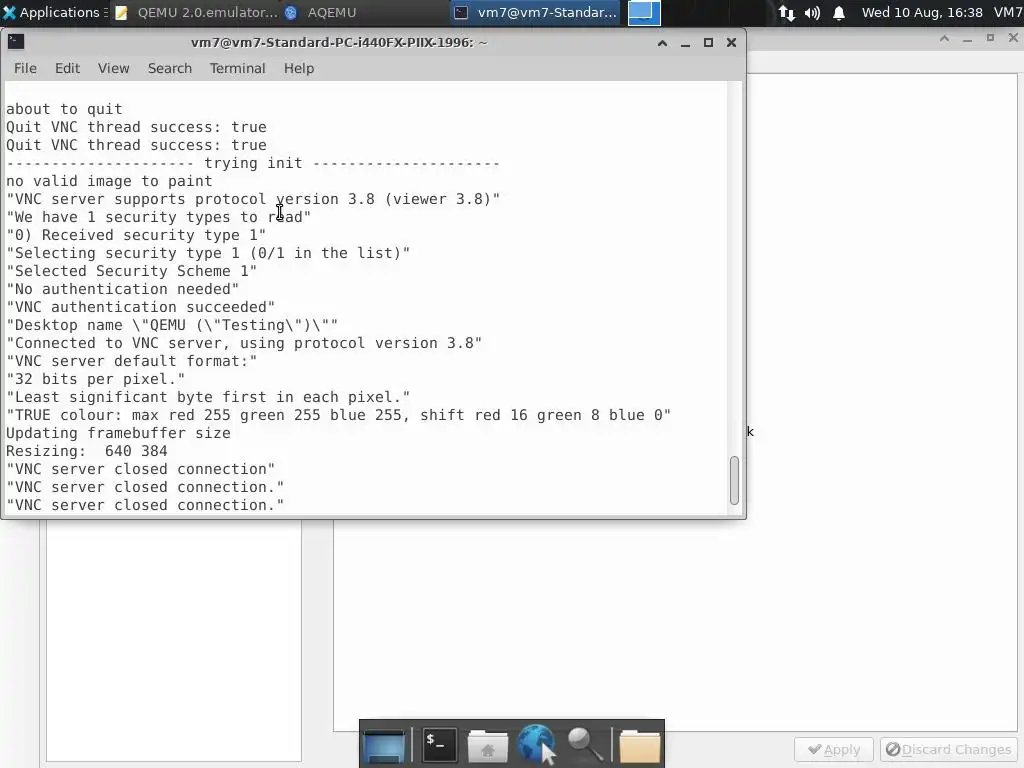The width and height of the screenshot is (1024, 768).
Task: Click the "0) Received security type 1" line
Action: tap(136, 235)
